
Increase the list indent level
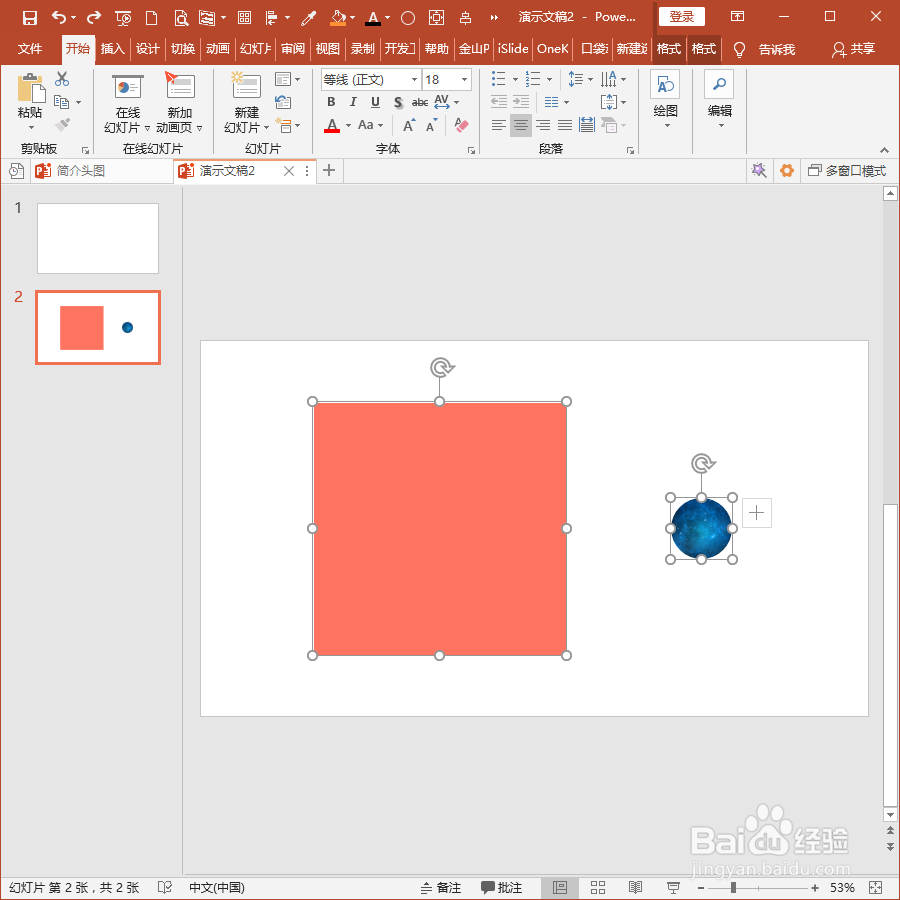(x=521, y=102)
